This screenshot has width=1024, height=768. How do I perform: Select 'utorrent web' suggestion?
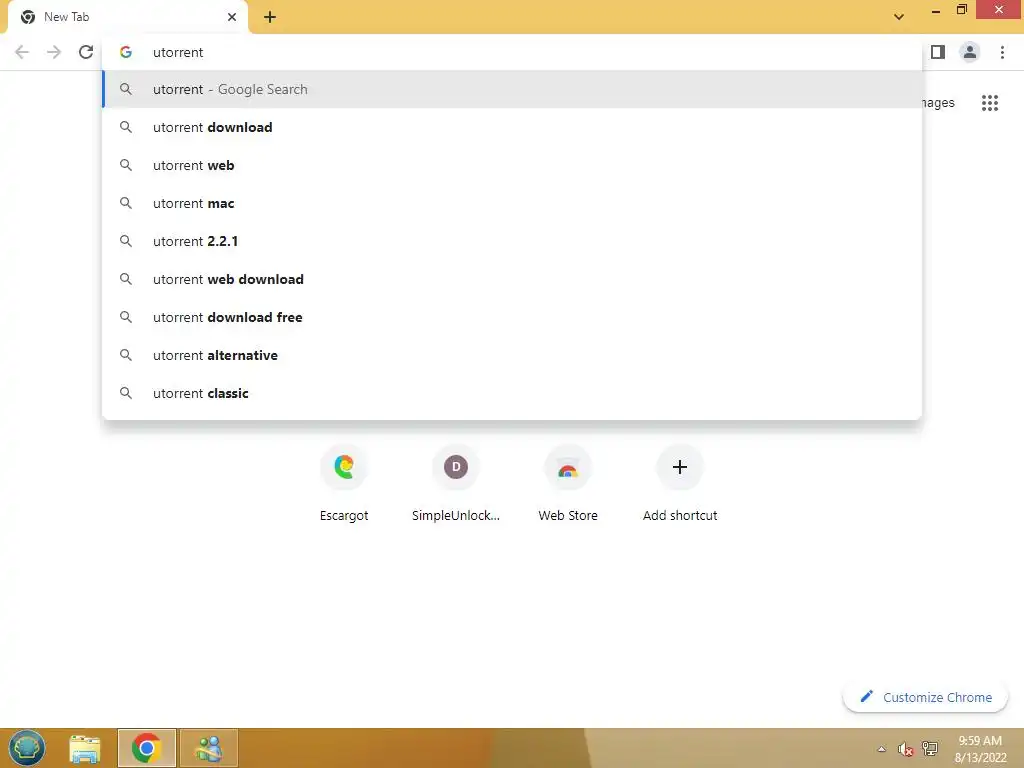pos(512,165)
